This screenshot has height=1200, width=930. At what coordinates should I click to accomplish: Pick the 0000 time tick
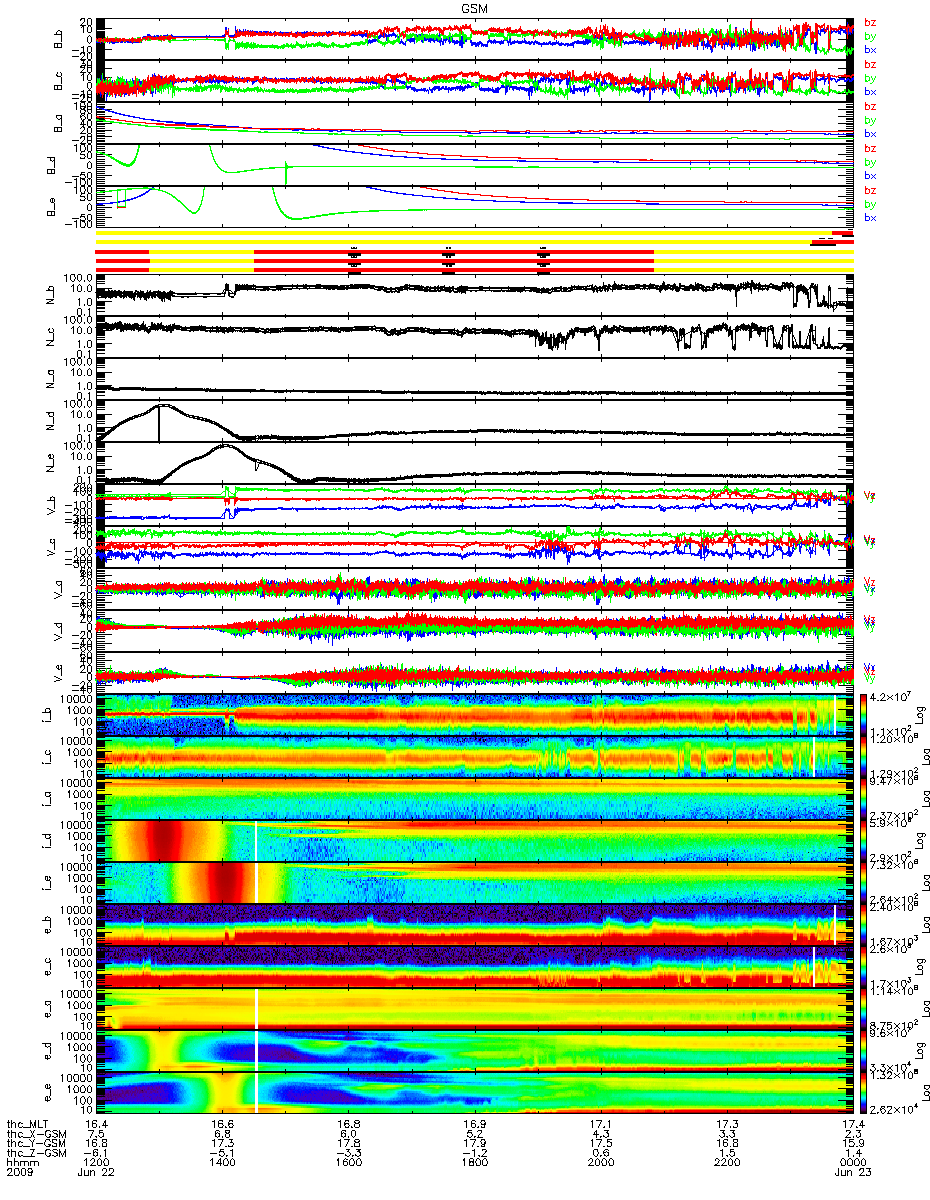[x=851, y=1163]
